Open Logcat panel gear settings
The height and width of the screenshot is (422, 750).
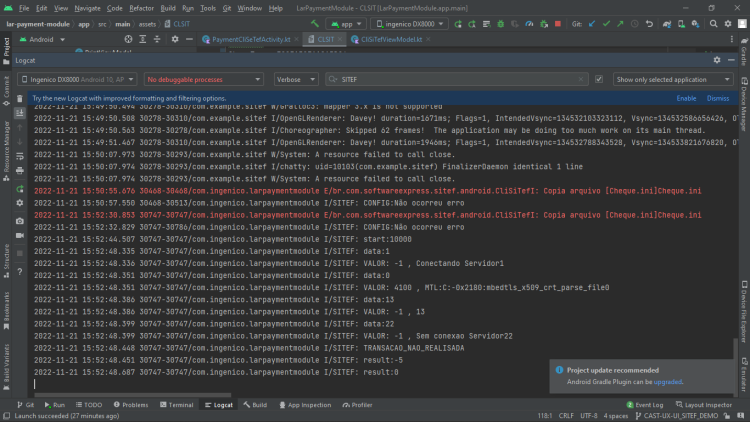(717, 60)
